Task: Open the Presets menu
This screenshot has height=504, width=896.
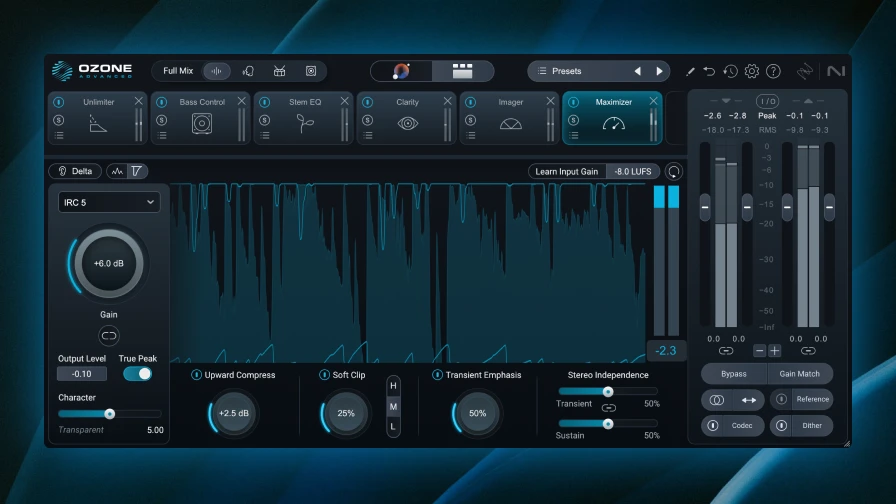Action: tap(581, 71)
